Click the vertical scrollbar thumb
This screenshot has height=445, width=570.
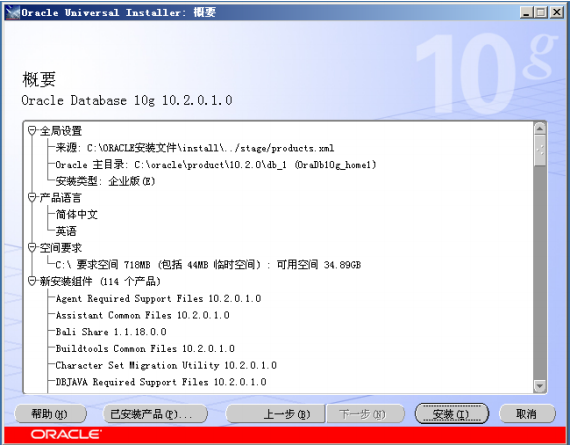click(540, 150)
